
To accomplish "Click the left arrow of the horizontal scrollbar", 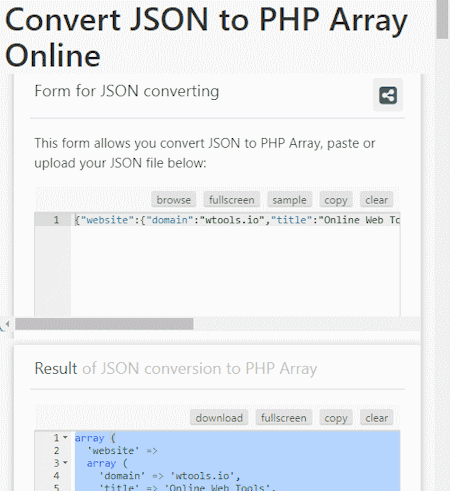I will 7,324.
